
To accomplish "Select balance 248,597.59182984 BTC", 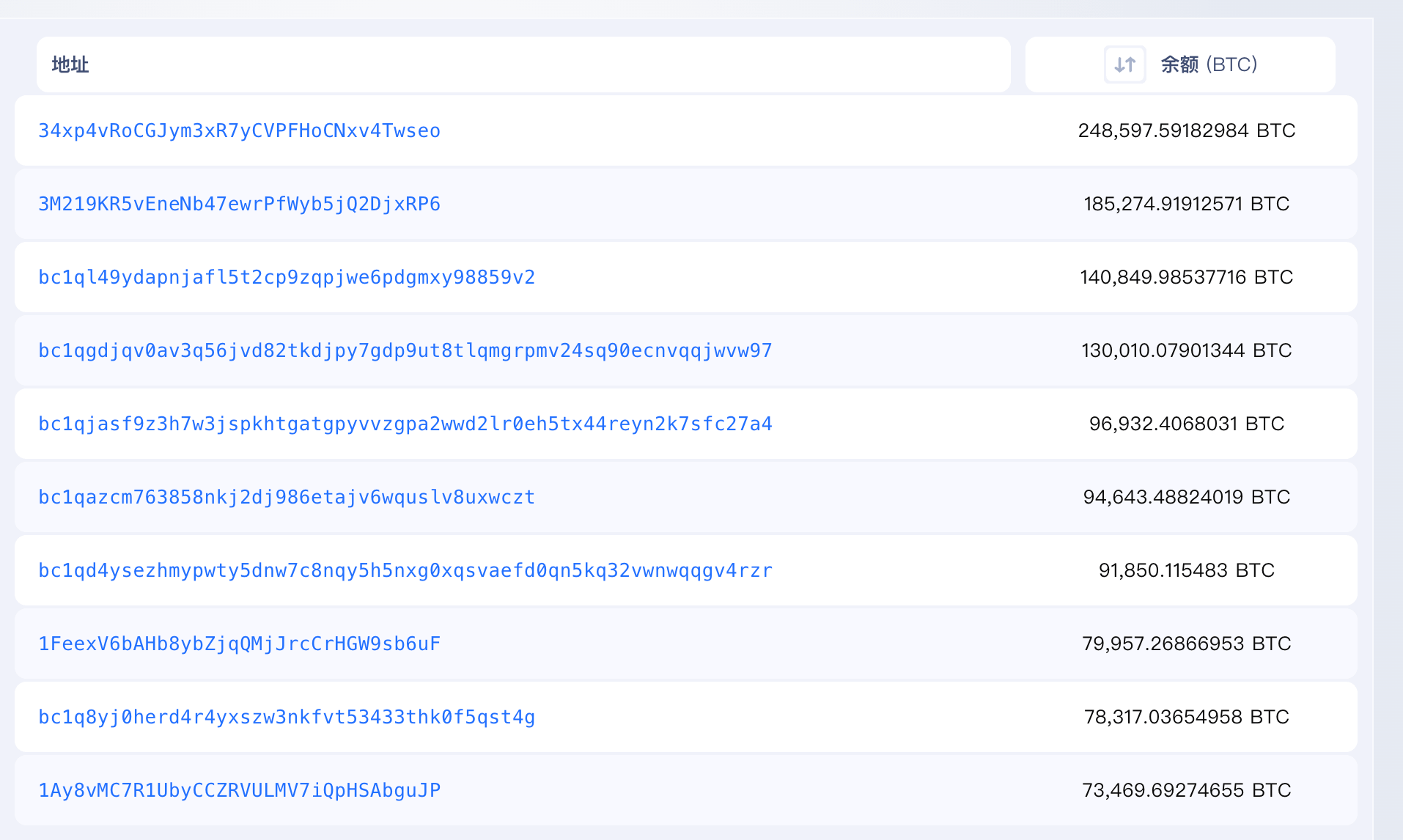I will click(1187, 130).
